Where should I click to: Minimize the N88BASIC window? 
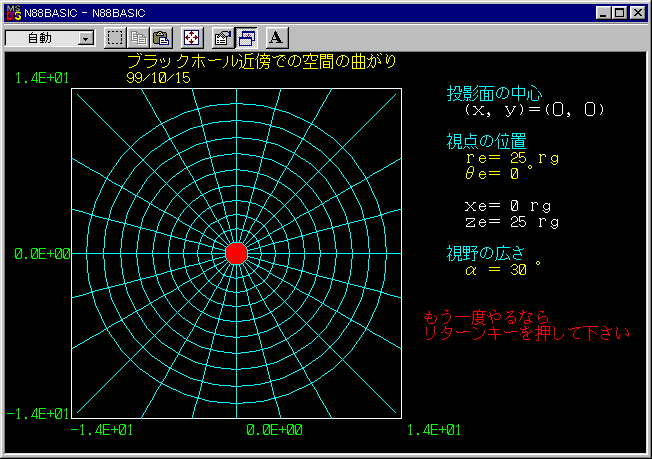click(x=602, y=13)
